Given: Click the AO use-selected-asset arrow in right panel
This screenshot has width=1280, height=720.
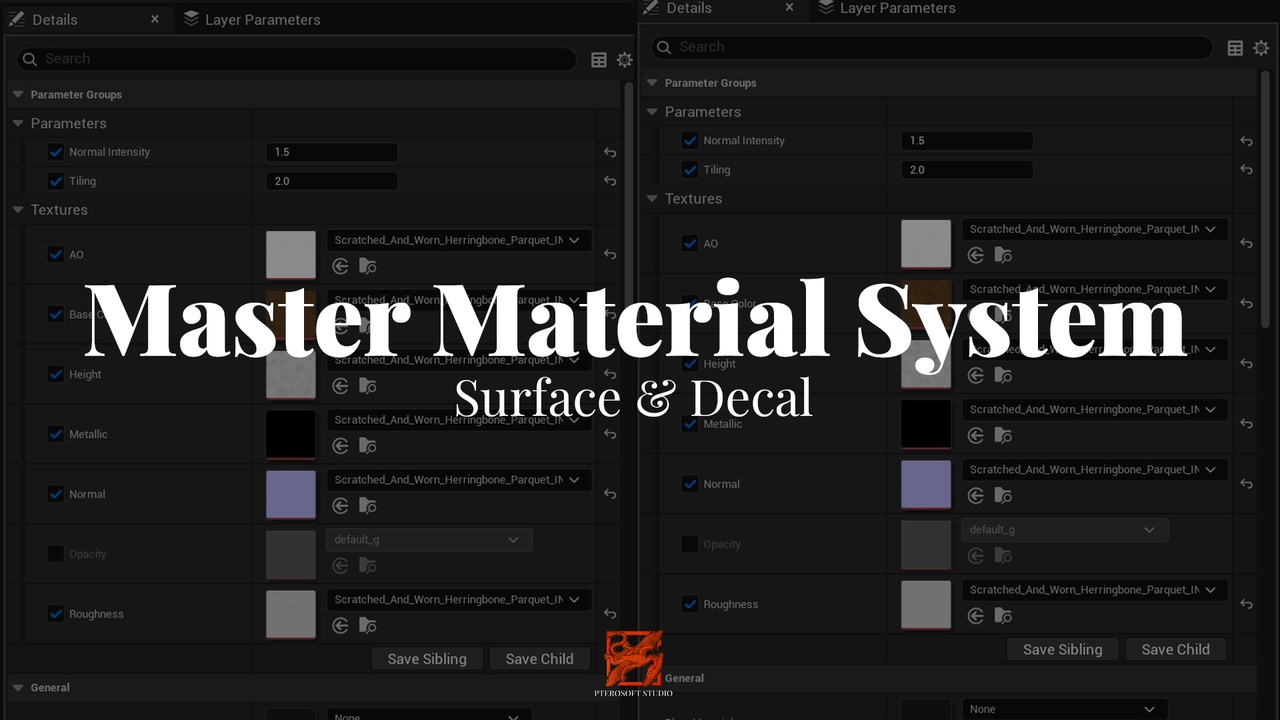Looking at the screenshot, I should [976, 256].
